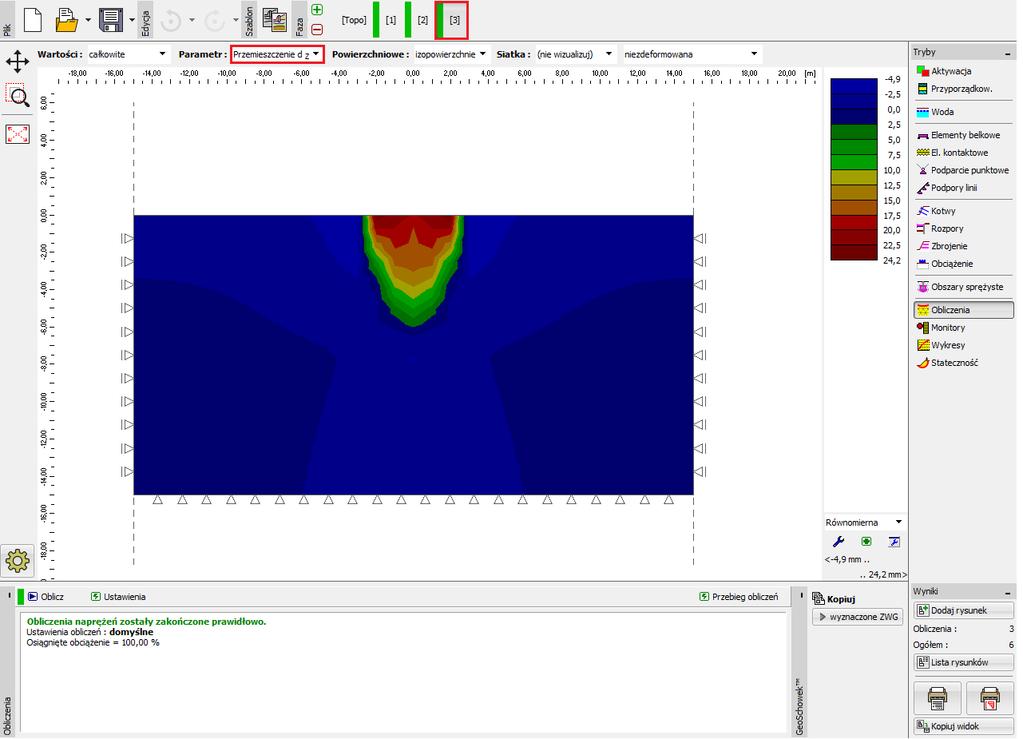The height and width of the screenshot is (739, 1023).
Task: Select Kotwy mode
Action: tap(936, 211)
